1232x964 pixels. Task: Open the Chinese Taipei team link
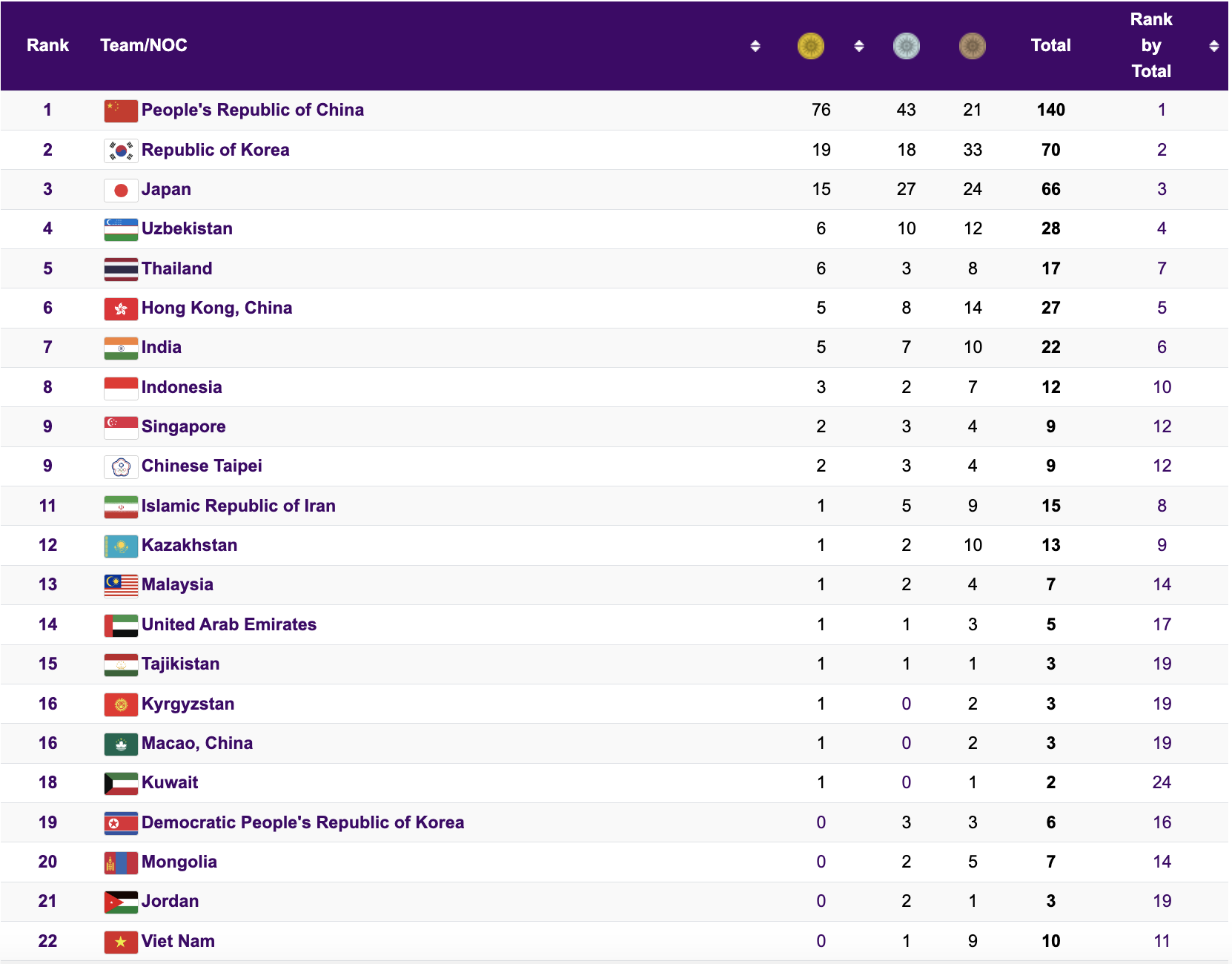pos(202,466)
